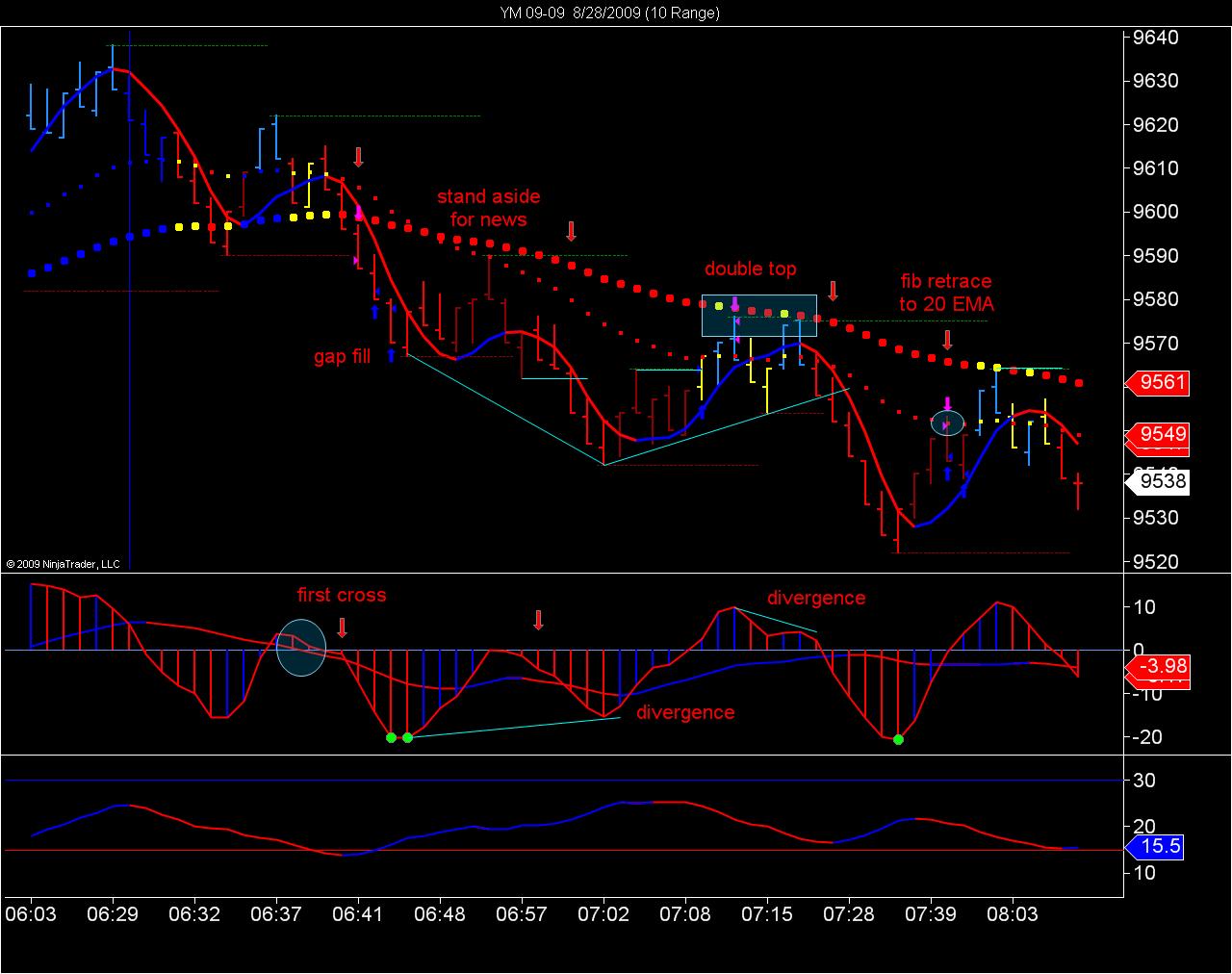Image resolution: width=1232 pixels, height=974 pixels.
Task: Select the red 9561 price marker tag
Action: 1158,383
